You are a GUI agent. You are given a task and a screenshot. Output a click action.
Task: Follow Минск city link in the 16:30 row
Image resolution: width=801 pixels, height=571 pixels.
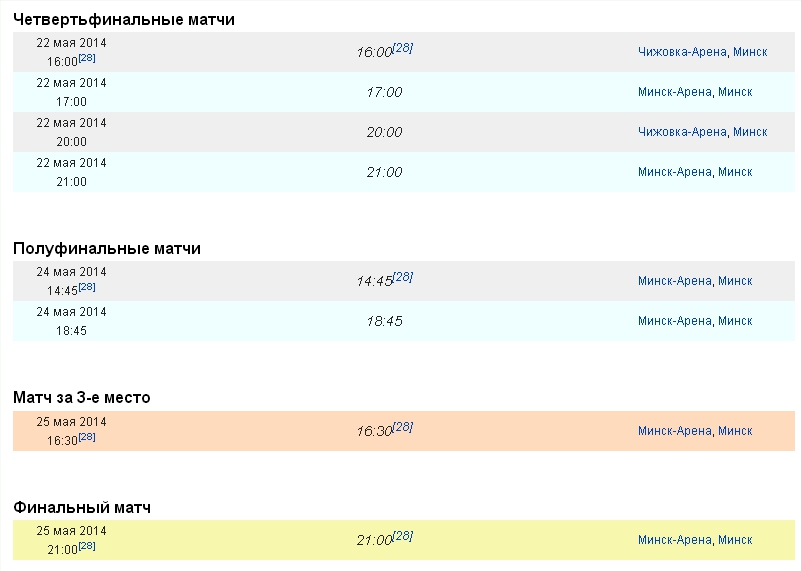click(735, 431)
